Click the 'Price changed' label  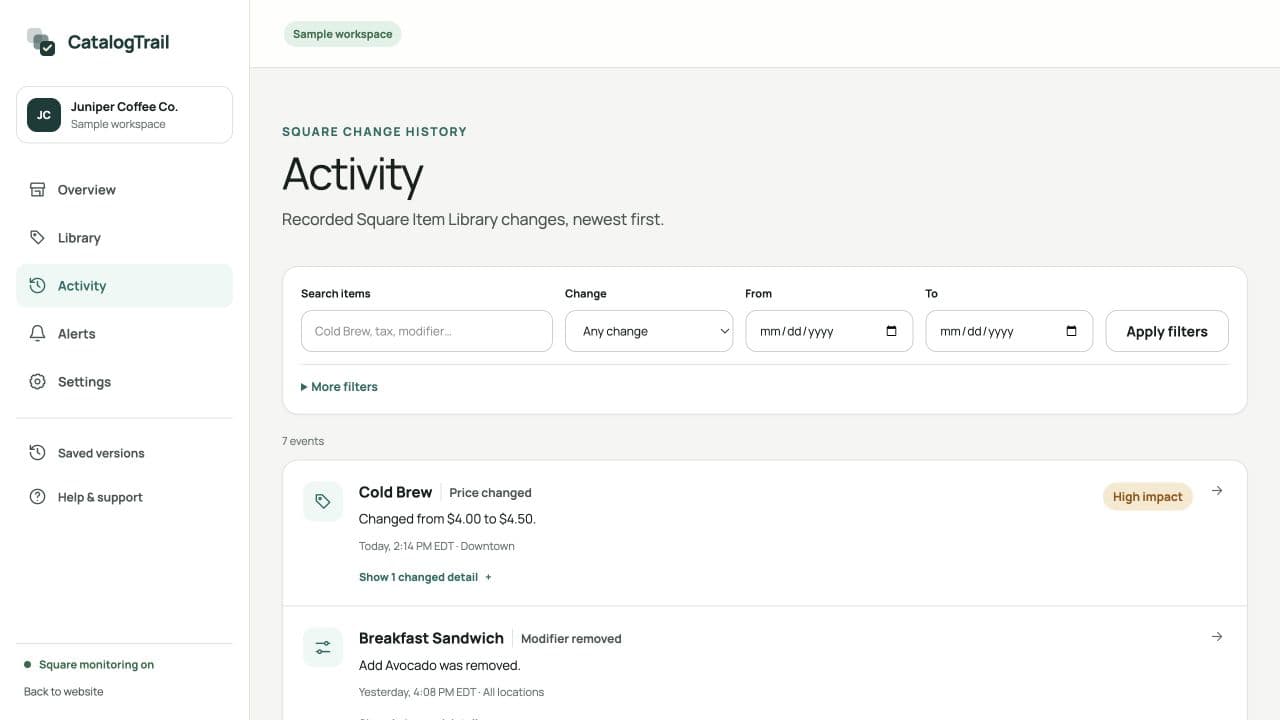pyautogui.click(x=490, y=493)
